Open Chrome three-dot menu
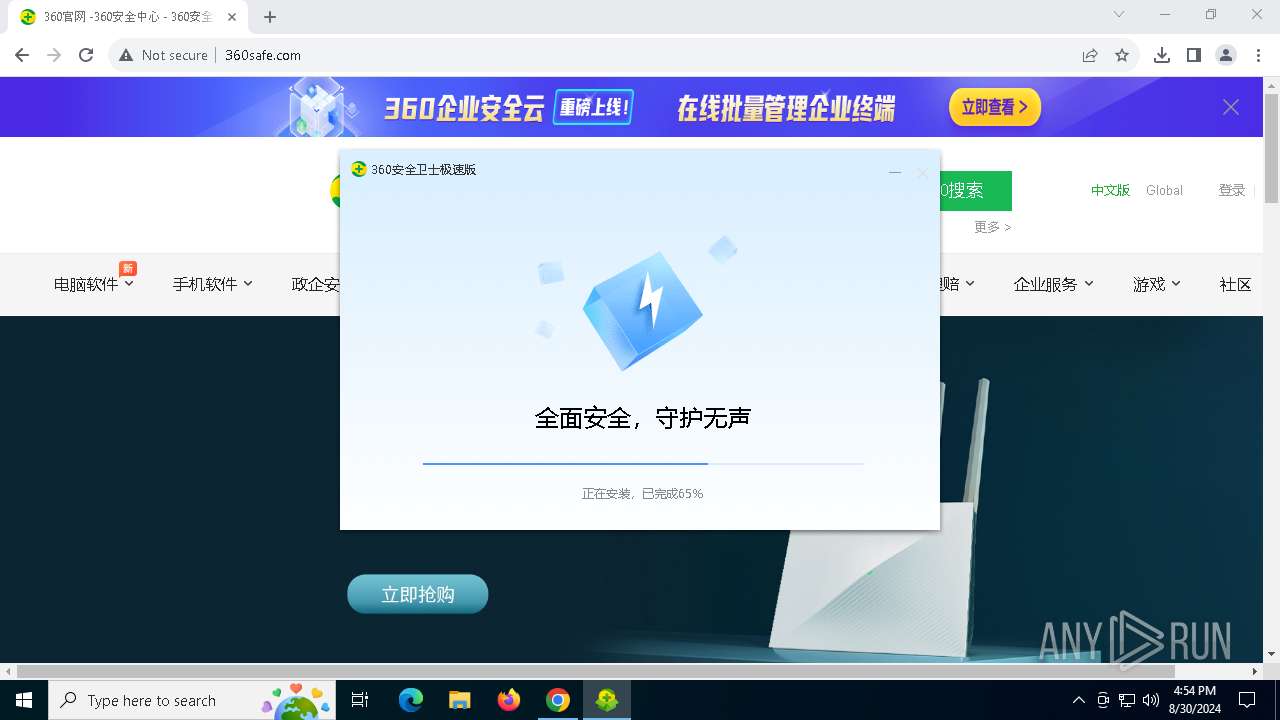This screenshot has height=720, width=1280. point(1258,55)
